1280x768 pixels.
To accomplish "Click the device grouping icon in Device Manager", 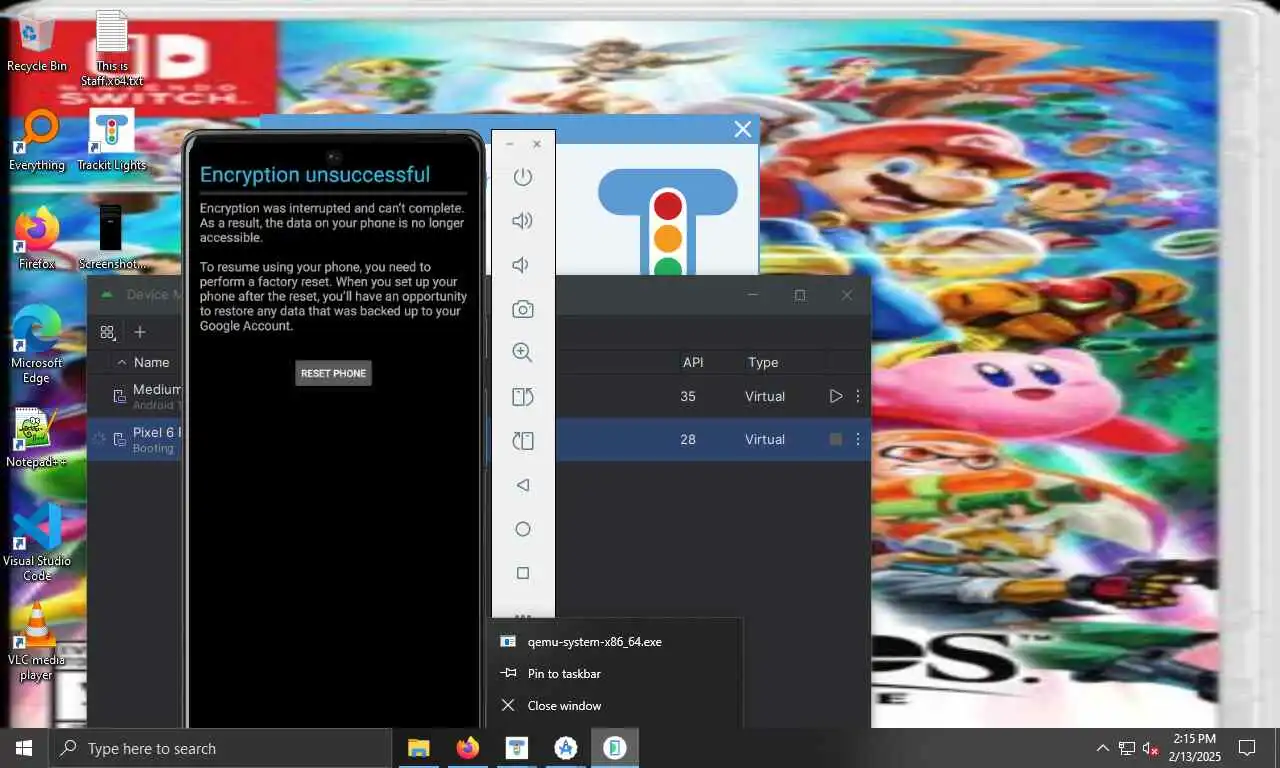I will (x=108, y=332).
